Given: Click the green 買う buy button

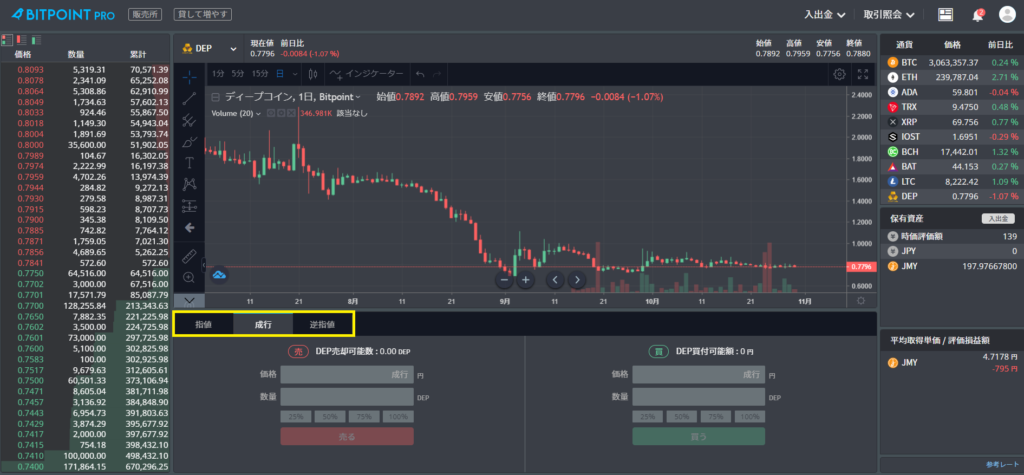Looking at the screenshot, I should pos(698,436).
